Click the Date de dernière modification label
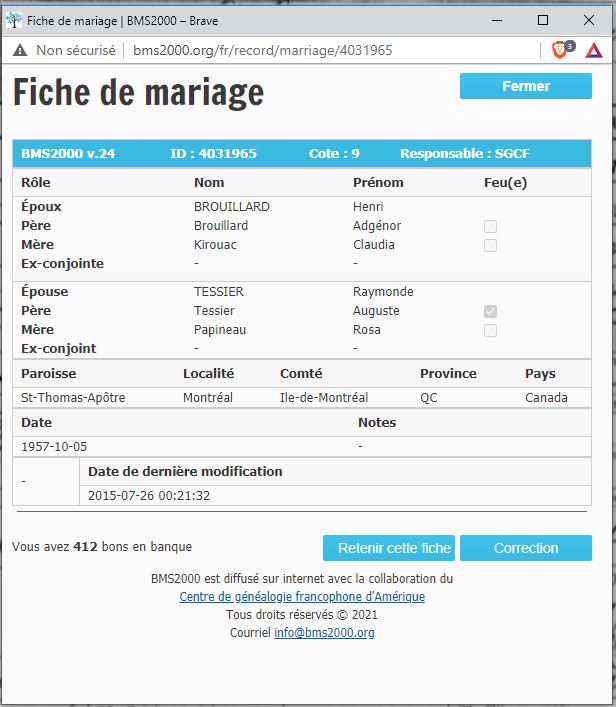This screenshot has height=707, width=616. (185, 472)
